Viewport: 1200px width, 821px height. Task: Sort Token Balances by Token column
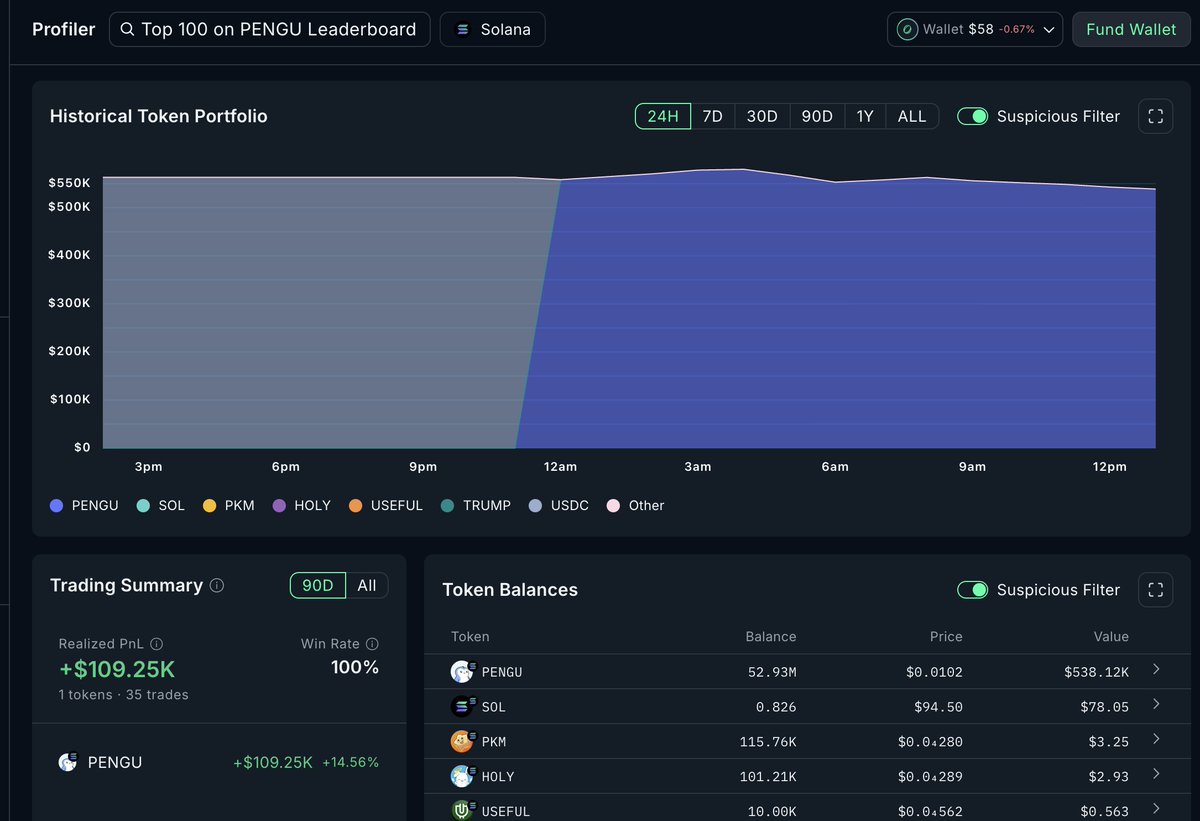point(470,637)
